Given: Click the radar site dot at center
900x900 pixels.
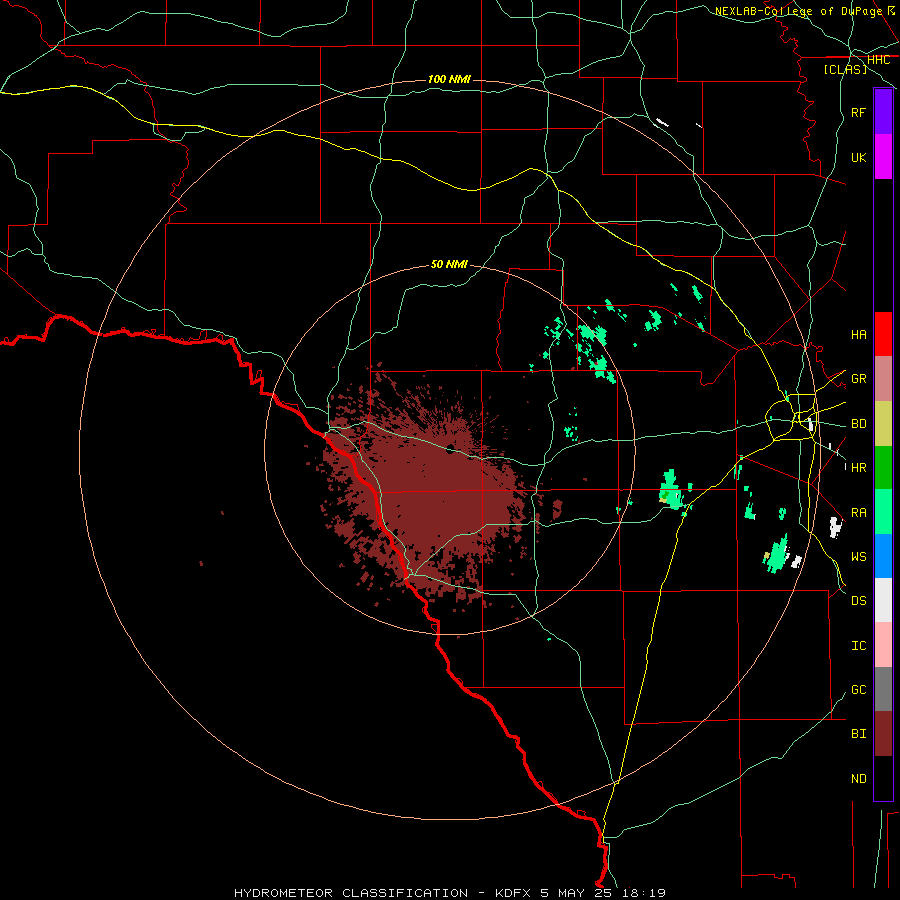Looking at the screenshot, I should pos(450,448).
